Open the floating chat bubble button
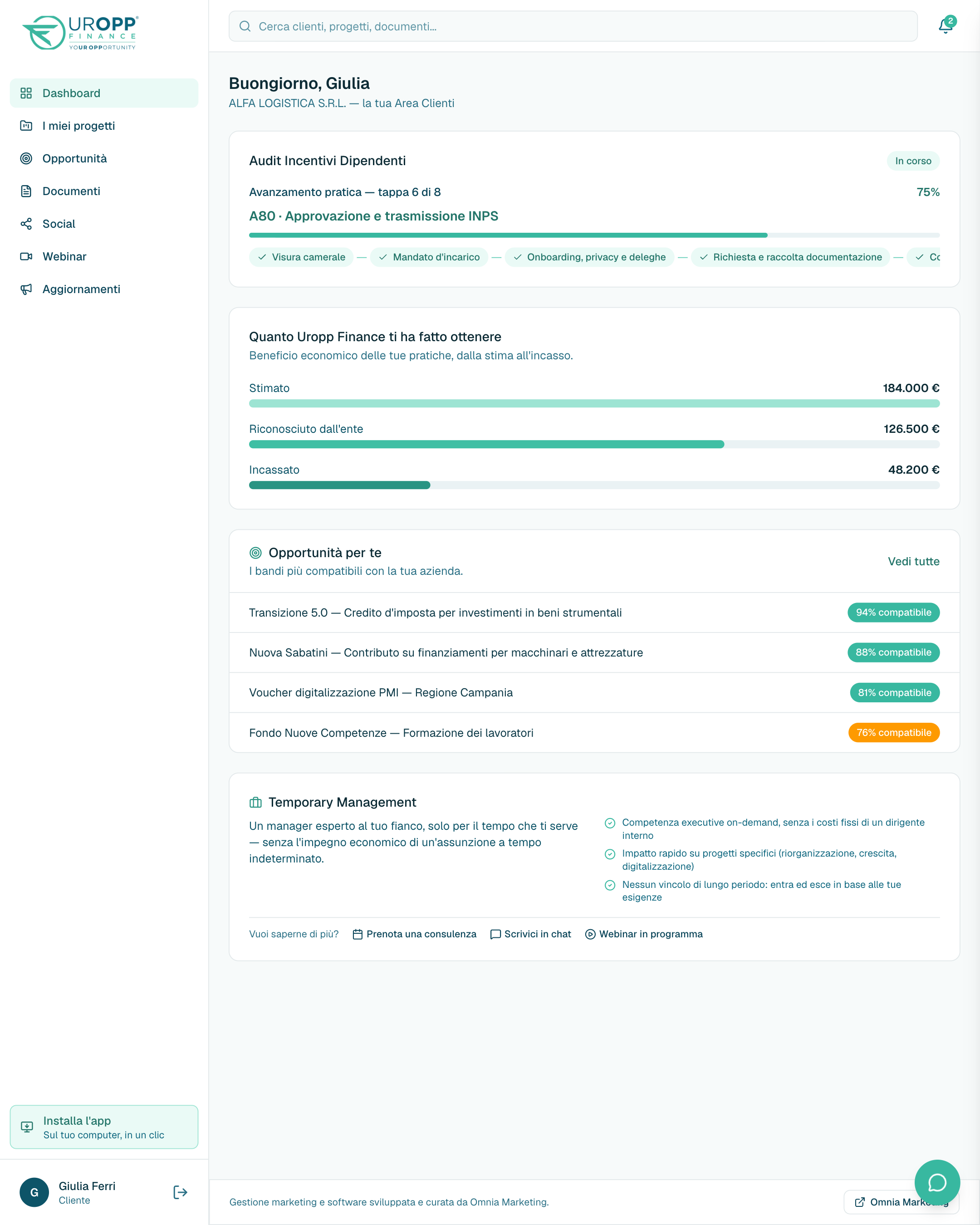 coord(937,1182)
